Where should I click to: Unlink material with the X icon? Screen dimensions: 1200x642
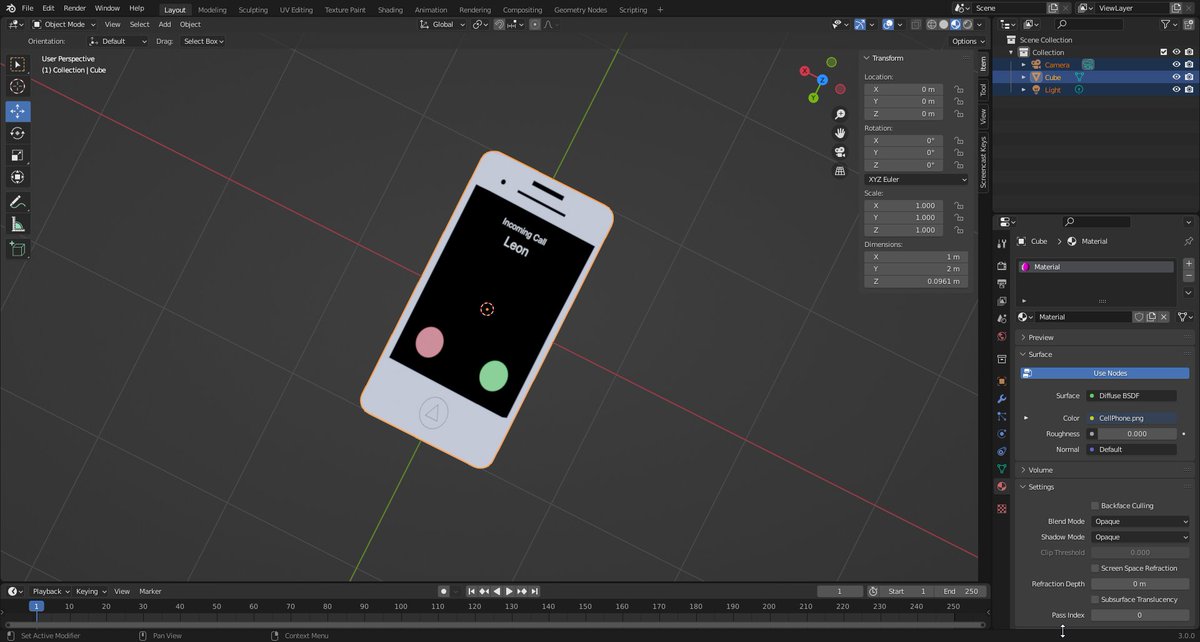[x=1164, y=317]
